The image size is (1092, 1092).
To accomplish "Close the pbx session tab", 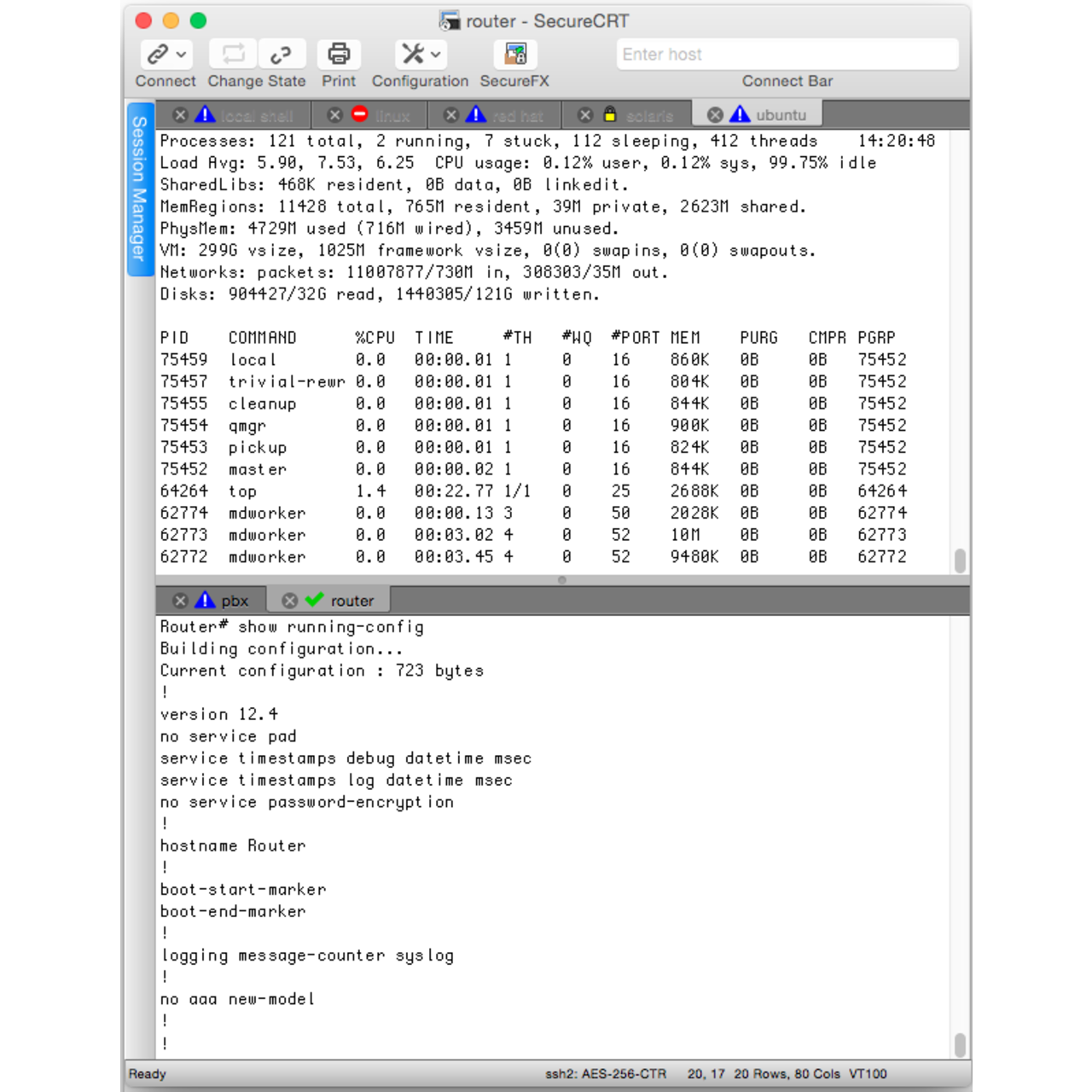I will coord(180,601).
